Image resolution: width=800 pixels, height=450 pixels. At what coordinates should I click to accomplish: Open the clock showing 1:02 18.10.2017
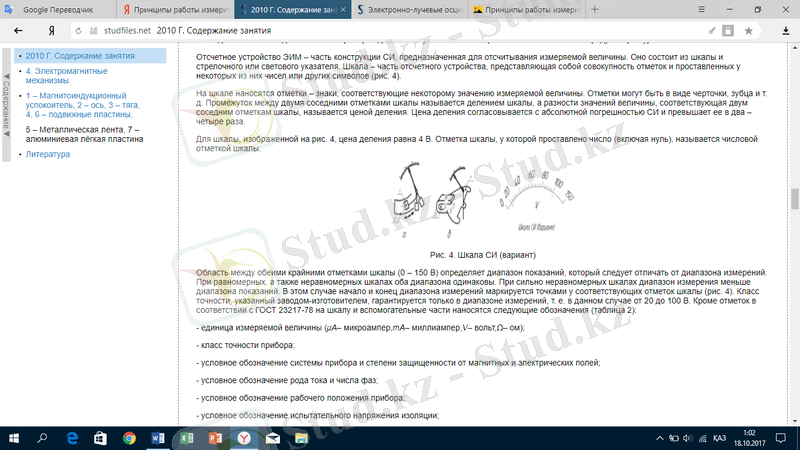click(x=749, y=438)
